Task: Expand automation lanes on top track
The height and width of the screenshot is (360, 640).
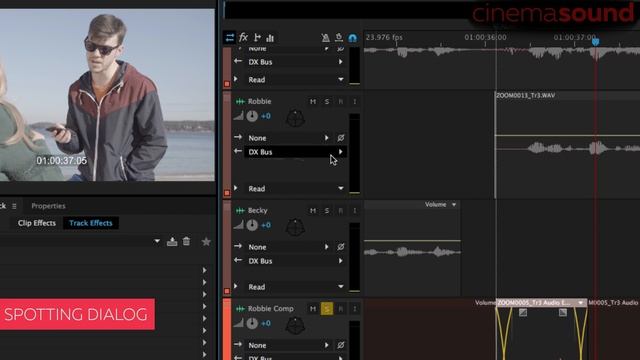Action: coord(236,79)
